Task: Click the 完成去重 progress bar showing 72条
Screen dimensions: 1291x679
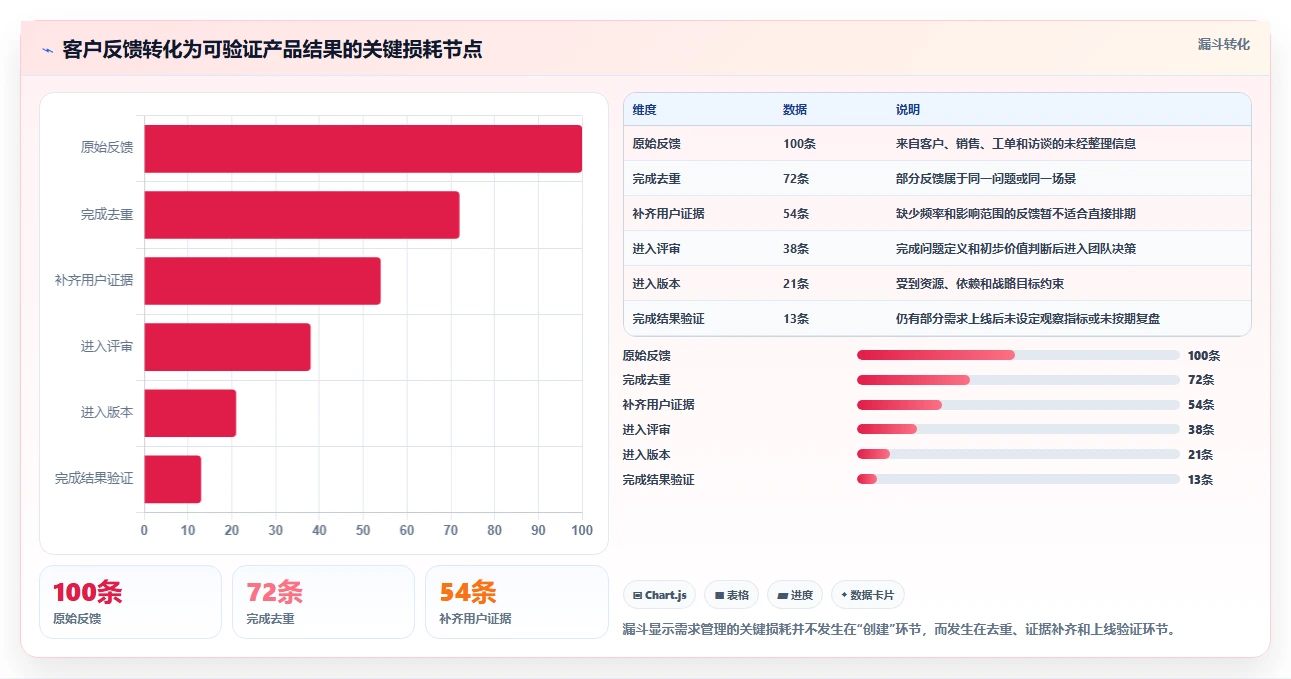Action: click(1018, 380)
